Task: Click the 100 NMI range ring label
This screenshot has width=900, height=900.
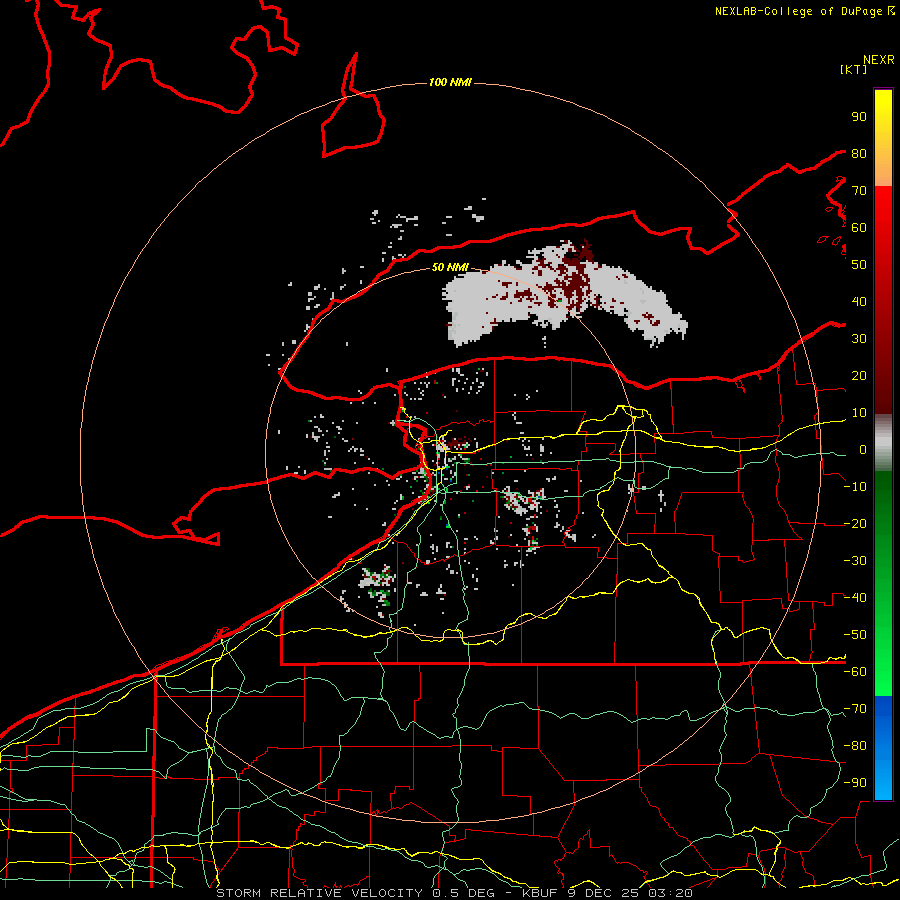Action: point(450,83)
